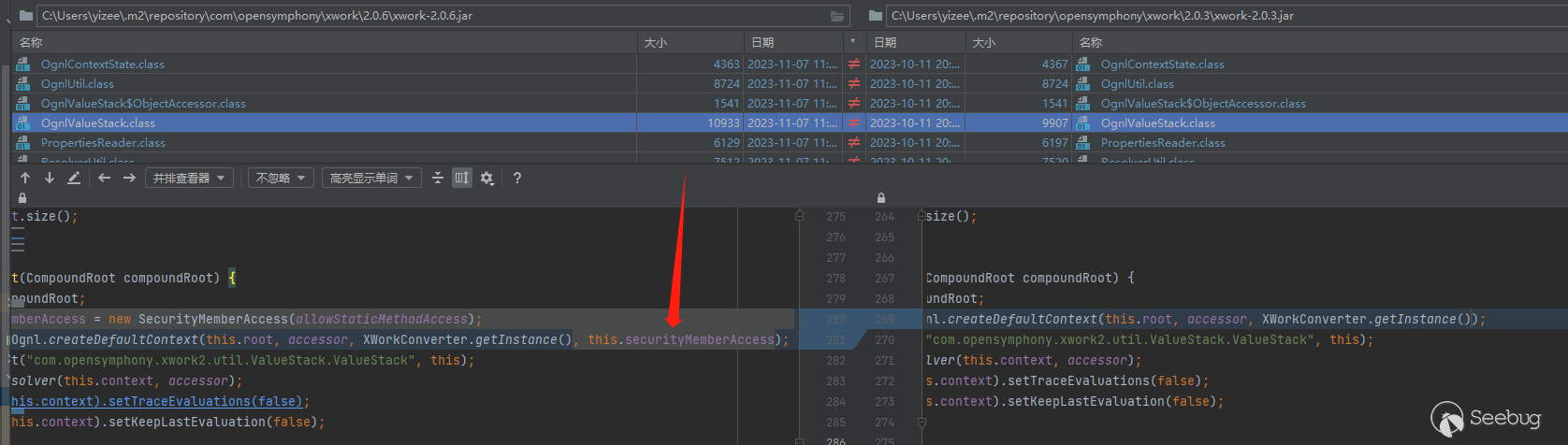Viewport: 1568px width, 445px height.
Task: Click the right jar path field xwork-2.0.3.jar
Action: 1226,16
